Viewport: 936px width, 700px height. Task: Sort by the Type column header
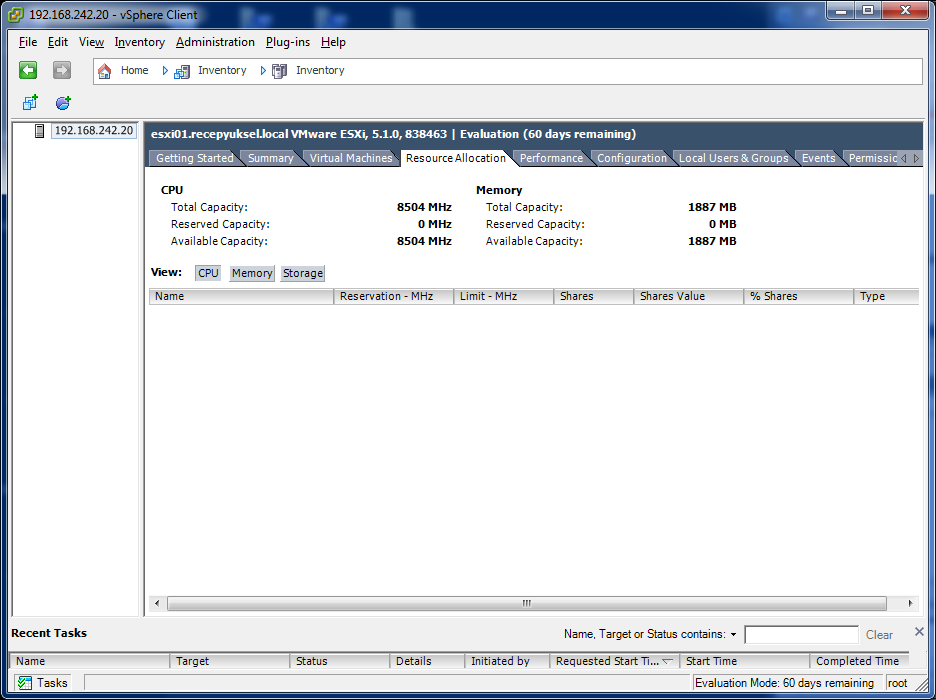[886, 297]
